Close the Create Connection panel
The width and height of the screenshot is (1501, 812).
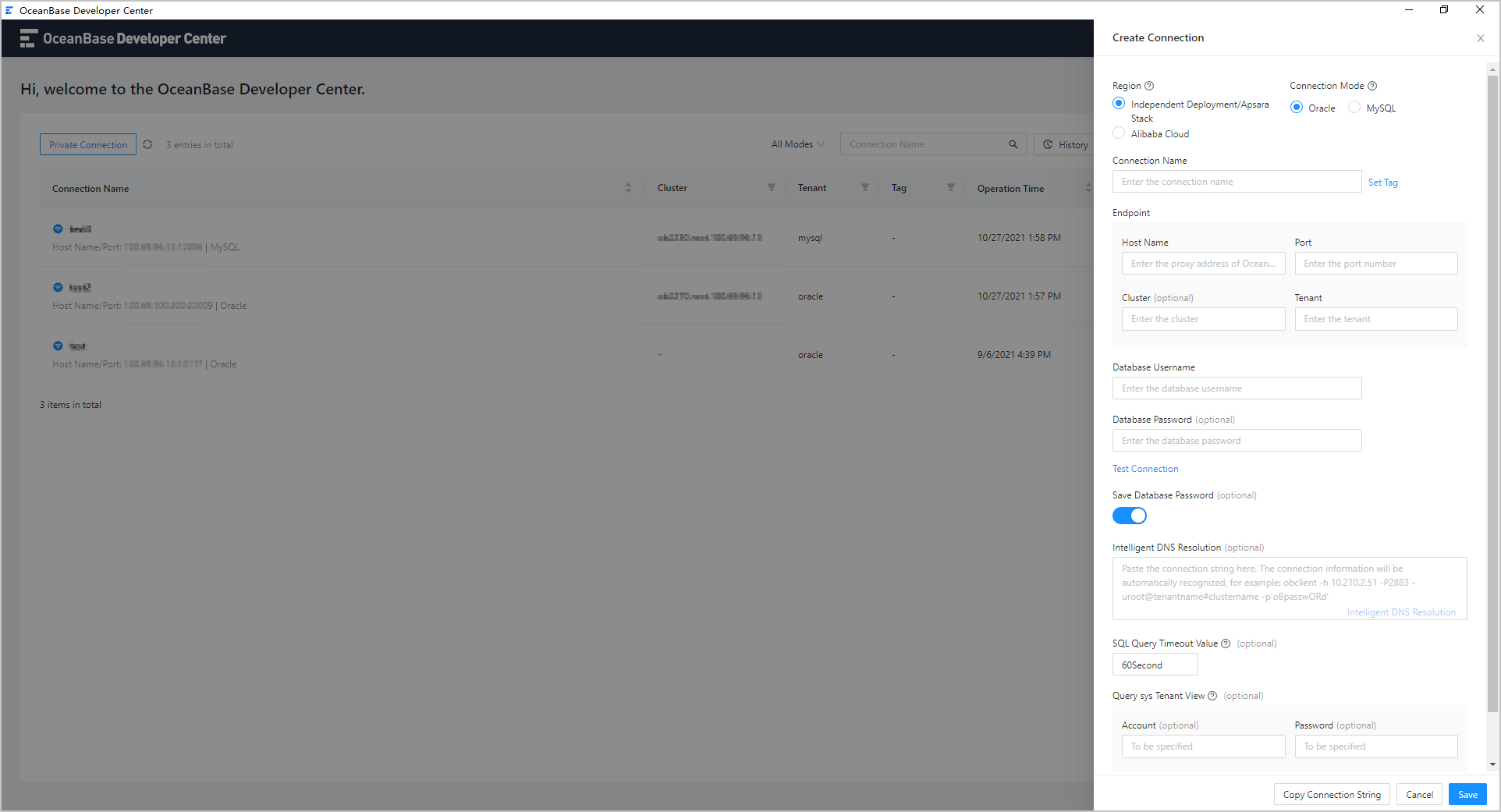pos(1480,38)
